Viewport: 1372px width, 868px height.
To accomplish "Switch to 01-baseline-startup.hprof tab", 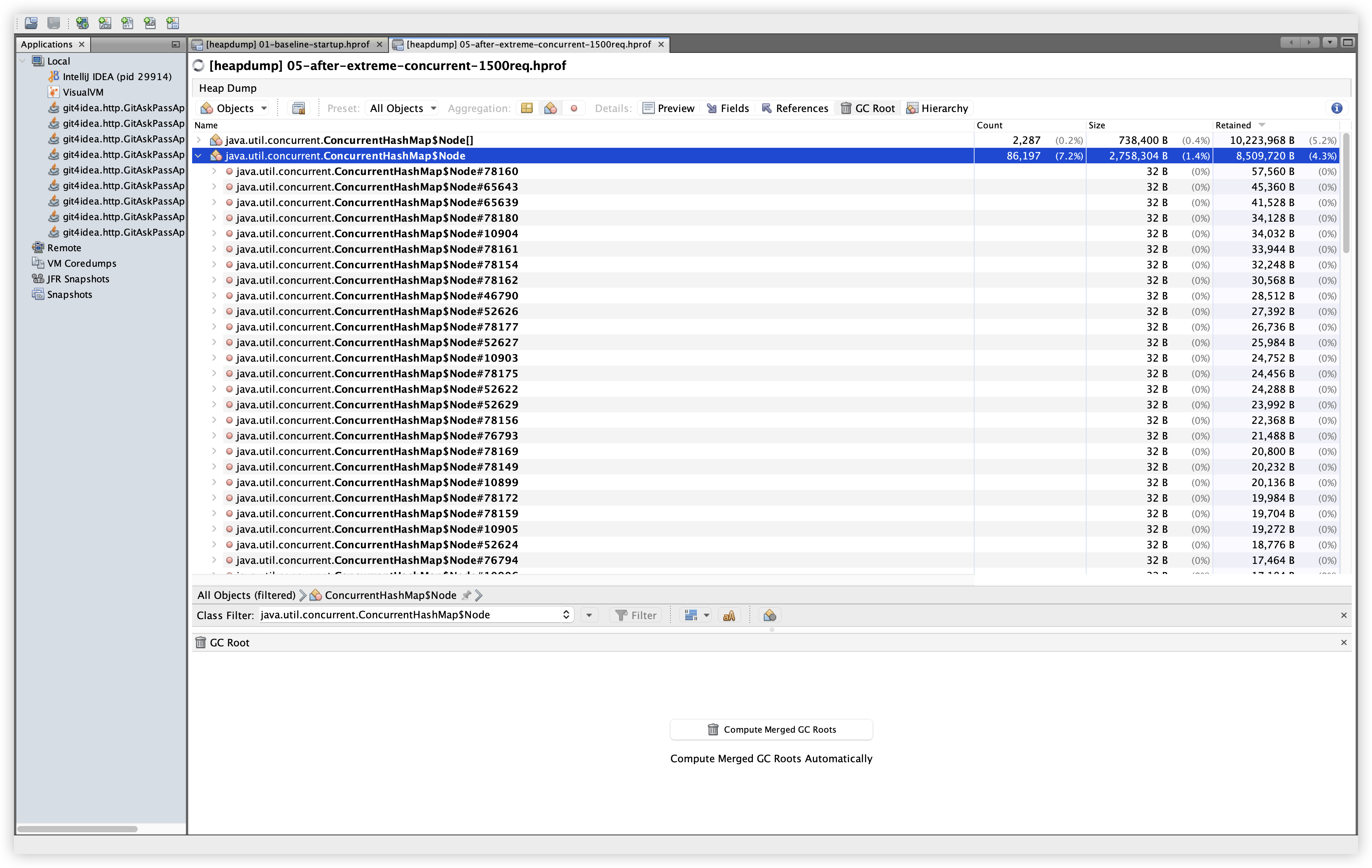I will tap(287, 44).
